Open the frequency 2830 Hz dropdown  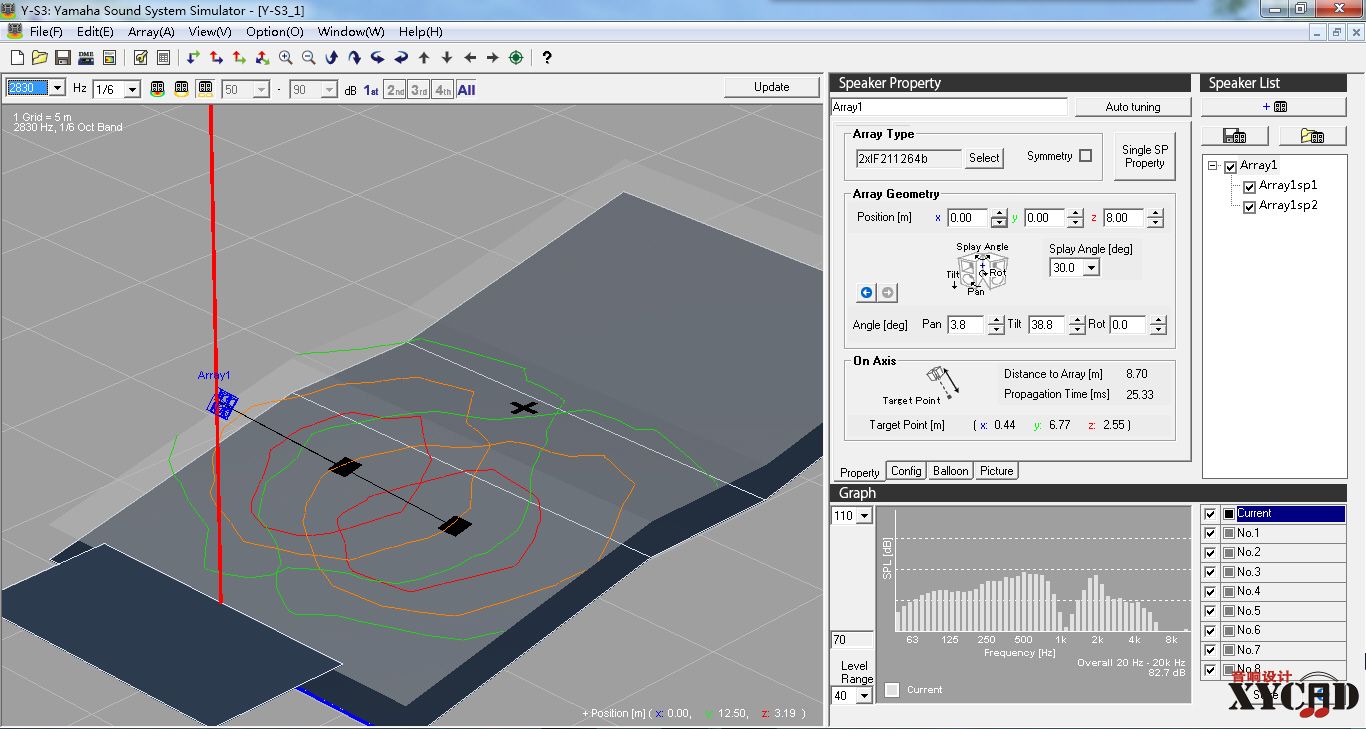57,88
